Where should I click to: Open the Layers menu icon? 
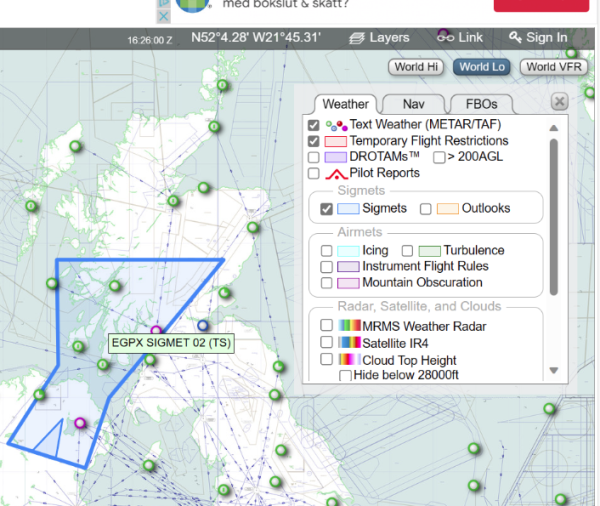coord(357,38)
